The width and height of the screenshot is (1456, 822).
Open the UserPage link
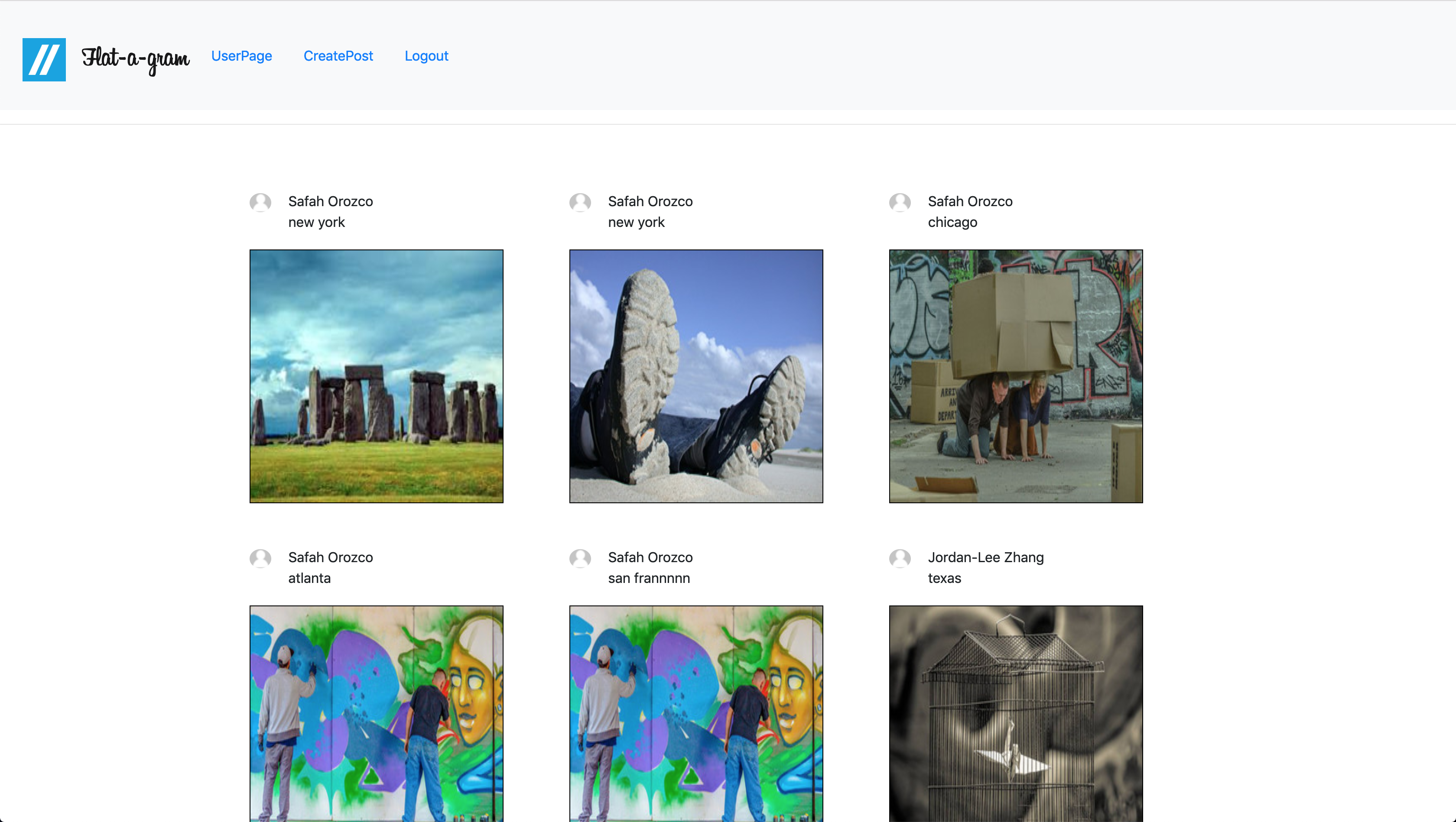tap(241, 56)
